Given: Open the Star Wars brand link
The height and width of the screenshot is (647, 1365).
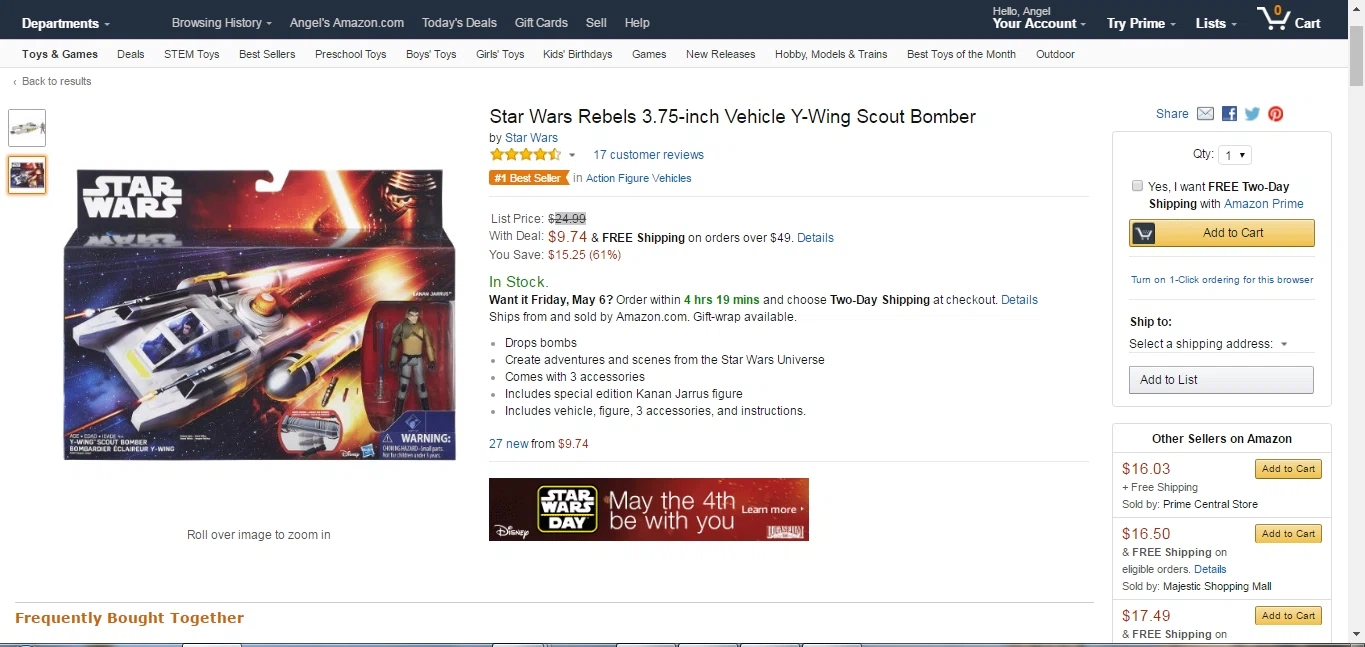Looking at the screenshot, I should [531, 138].
